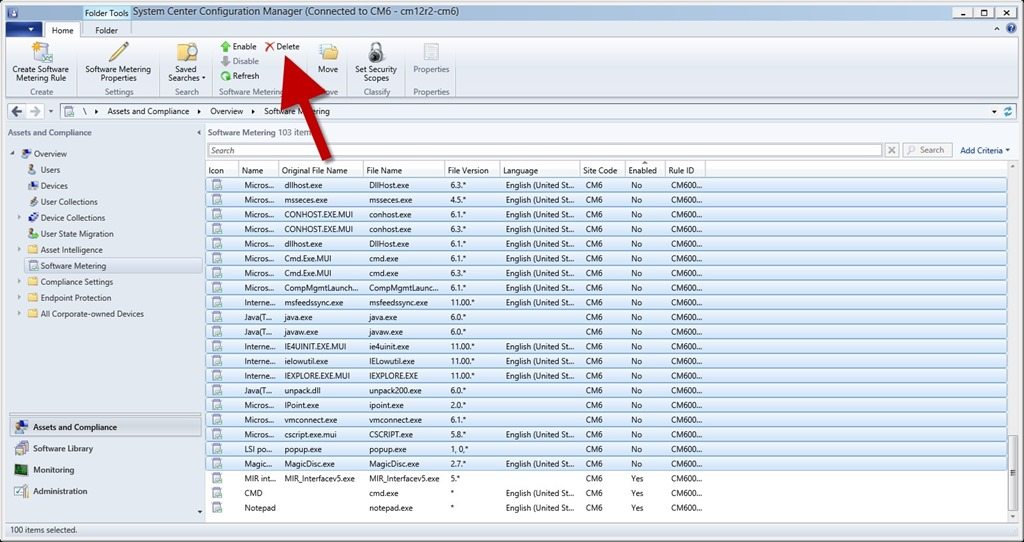This screenshot has height=542, width=1024.
Task: Expand the Compliance Settings folder
Action: click(20, 281)
